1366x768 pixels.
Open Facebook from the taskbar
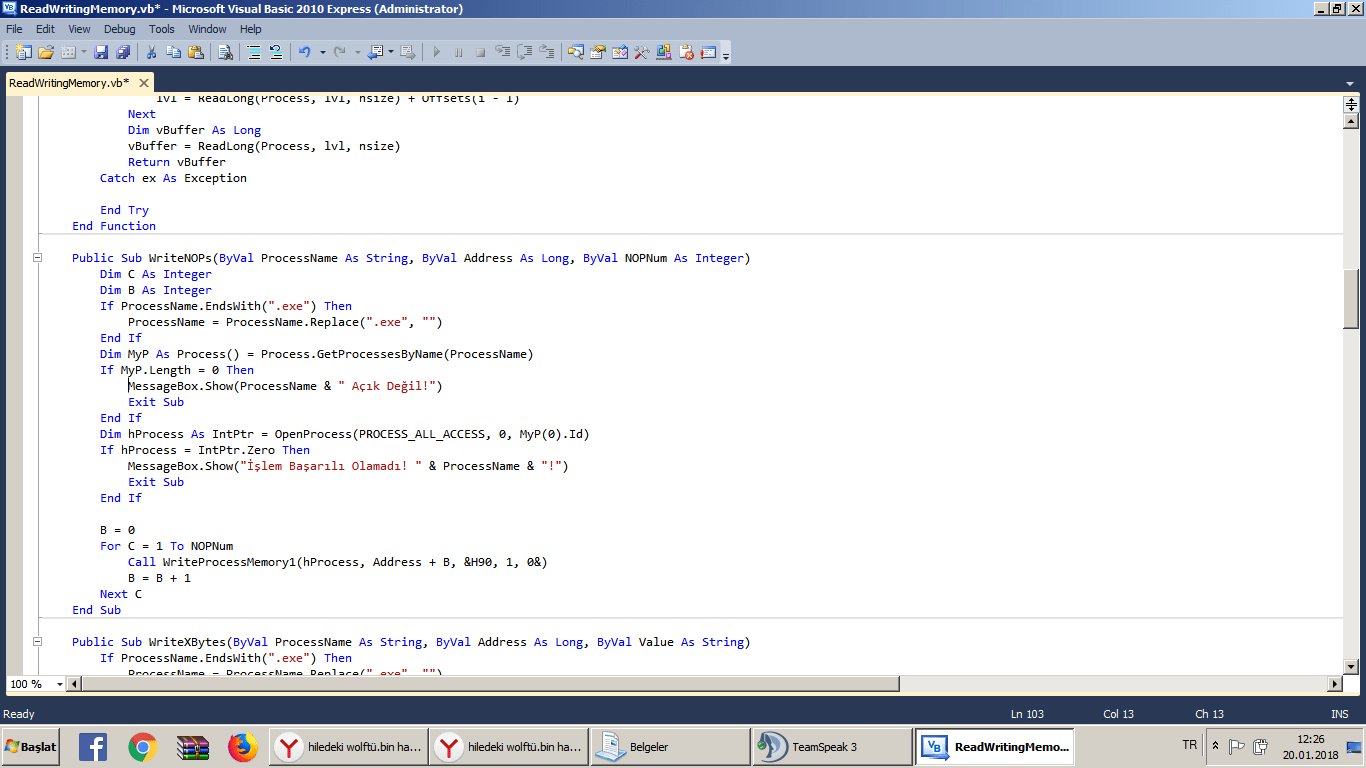pos(93,747)
